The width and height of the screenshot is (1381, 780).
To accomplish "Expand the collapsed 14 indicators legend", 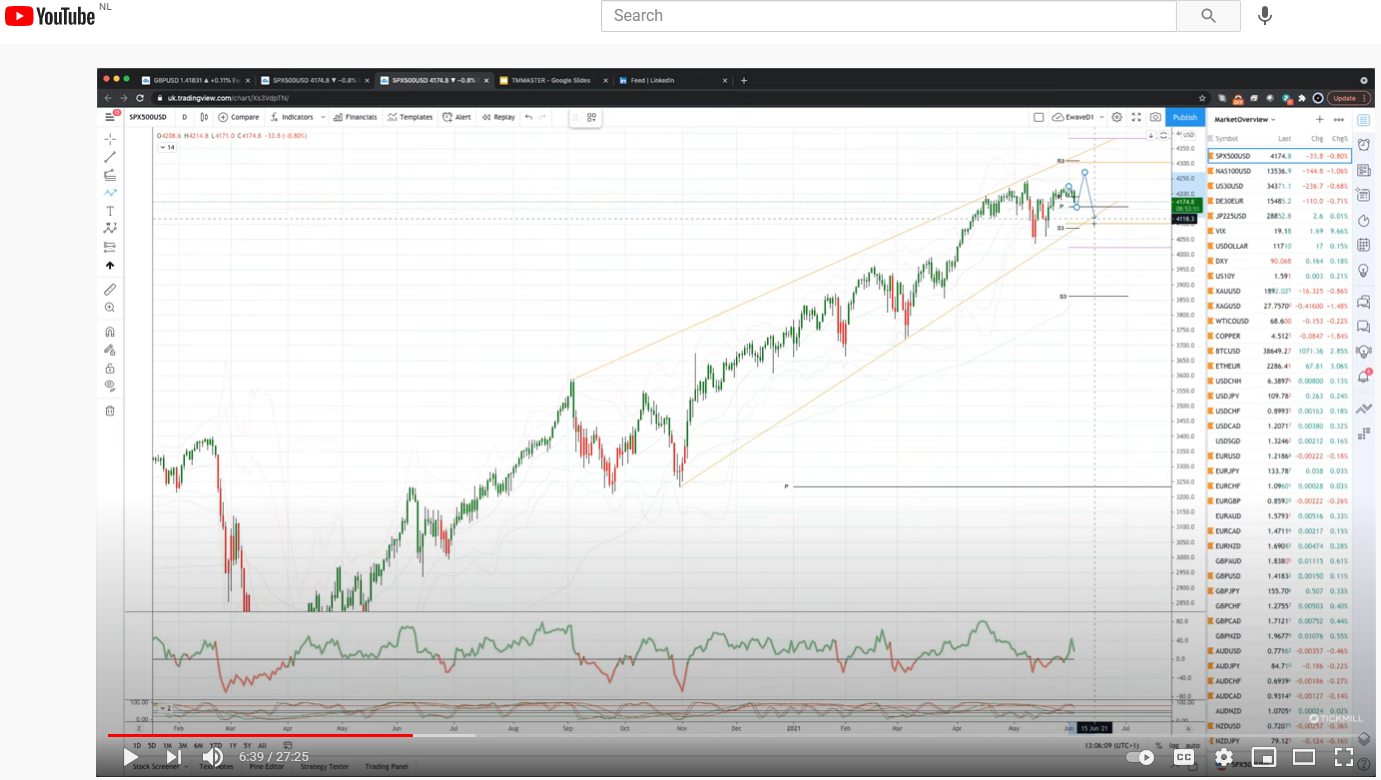I will [167, 147].
